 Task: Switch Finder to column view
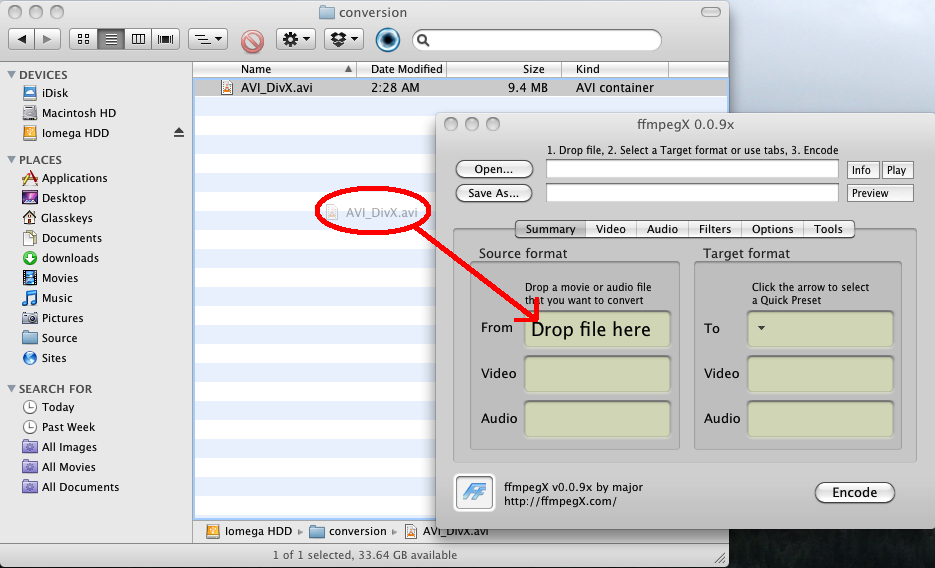point(138,40)
